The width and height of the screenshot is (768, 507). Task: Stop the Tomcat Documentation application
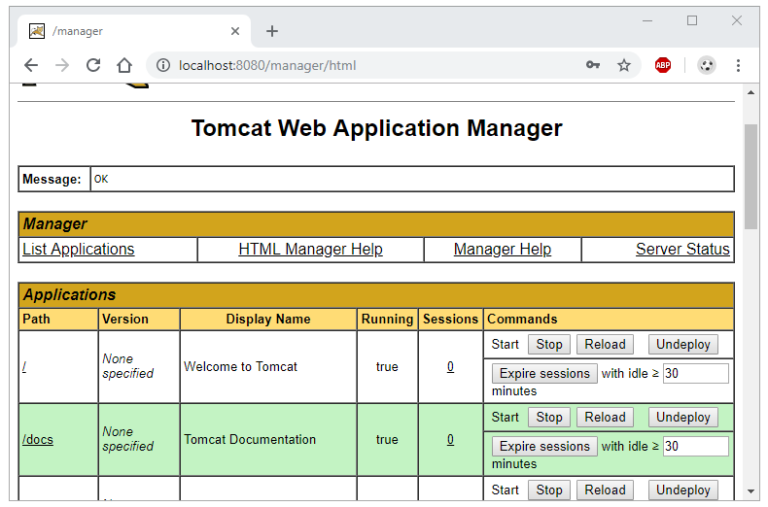pyautogui.click(x=549, y=417)
